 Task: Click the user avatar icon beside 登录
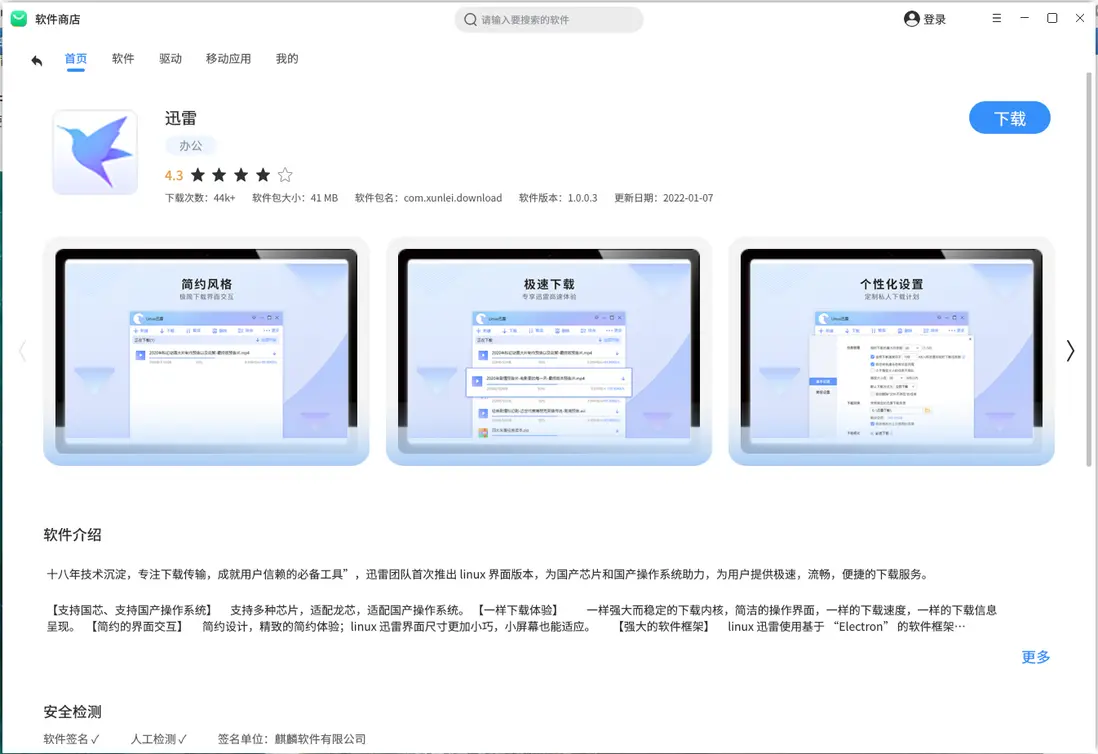pos(910,18)
